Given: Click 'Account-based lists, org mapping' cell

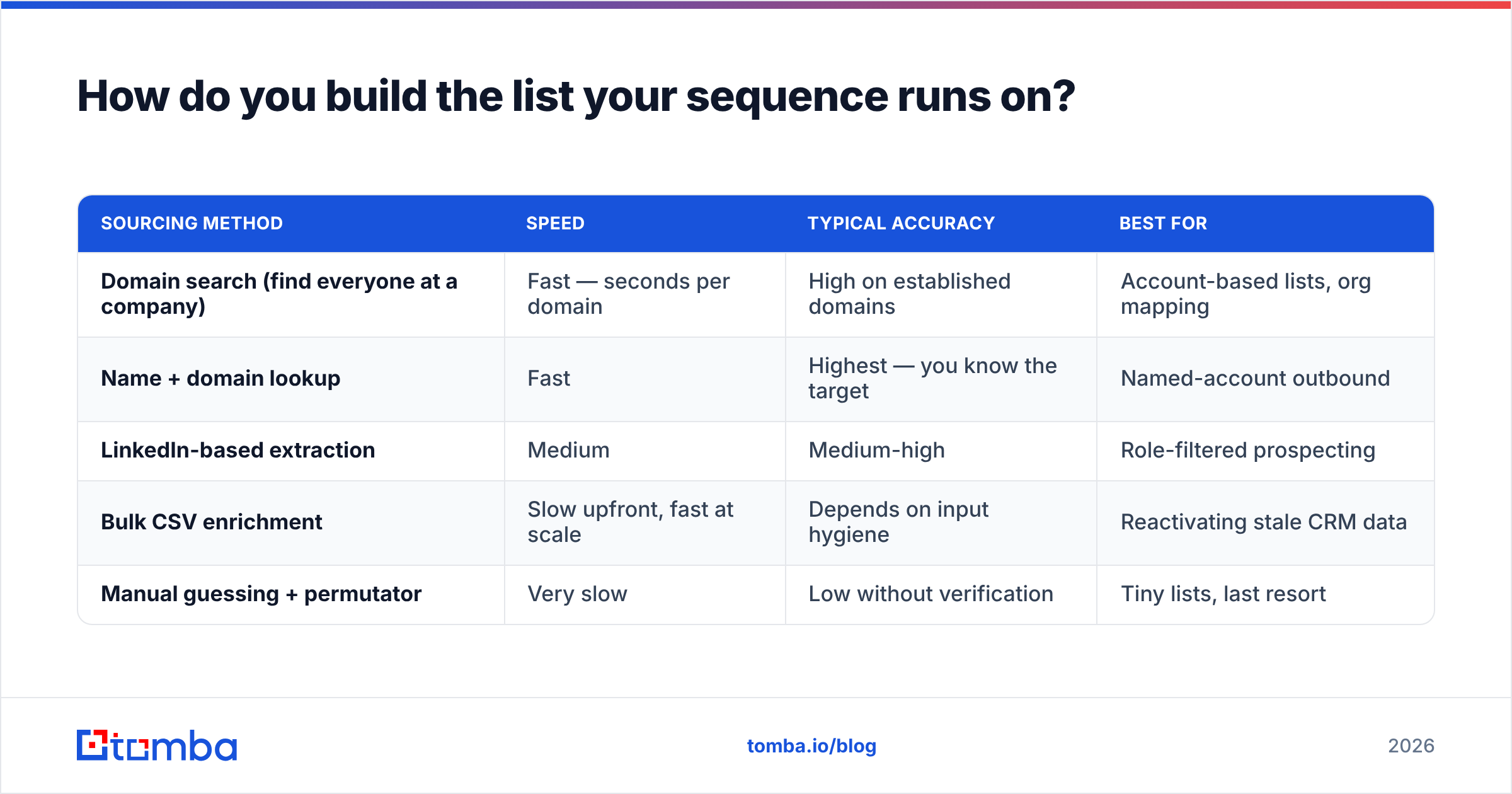Looking at the screenshot, I should pyautogui.click(x=1266, y=294).
